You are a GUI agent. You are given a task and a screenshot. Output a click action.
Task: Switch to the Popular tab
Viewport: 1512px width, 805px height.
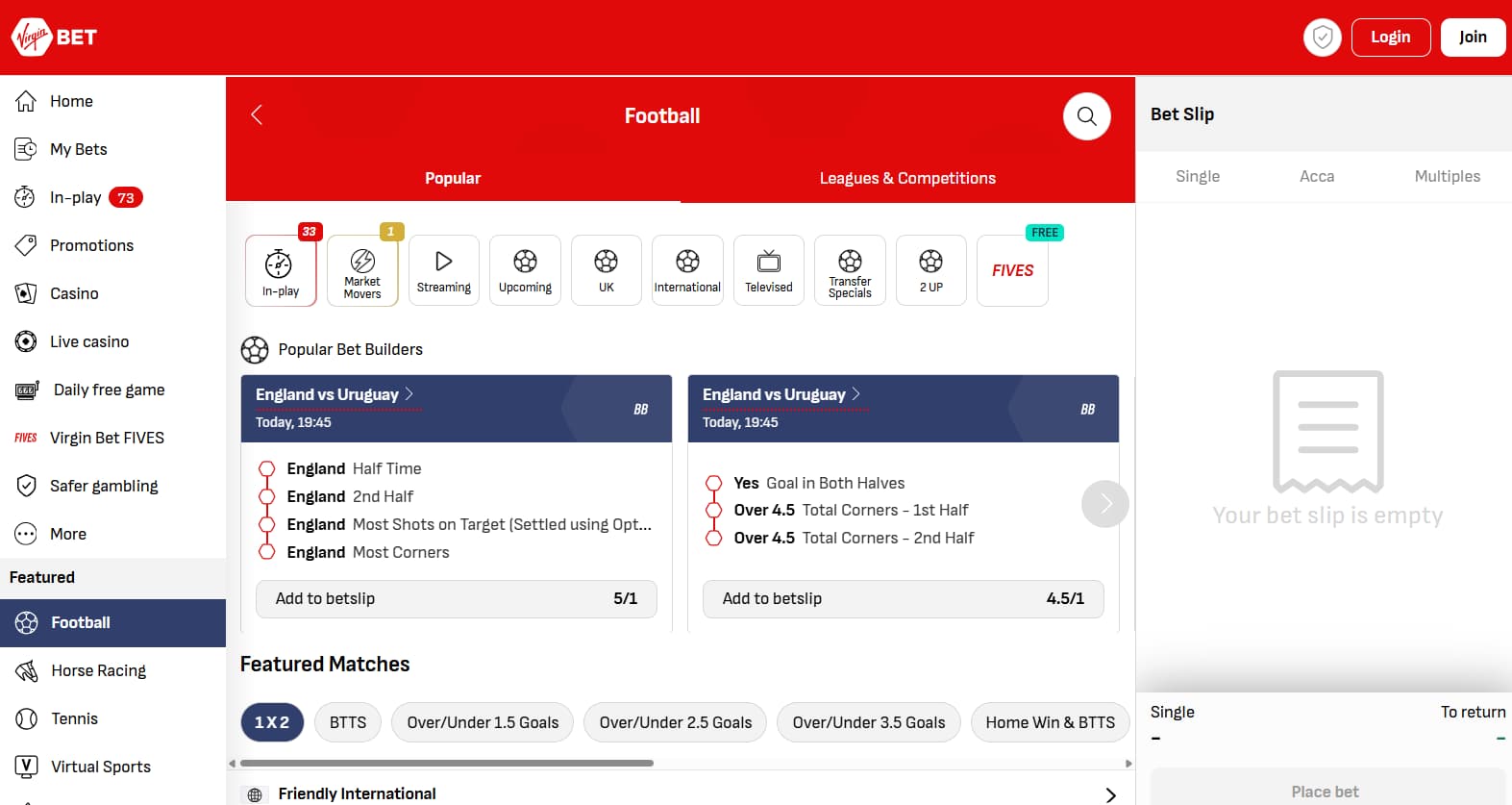[x=453, y=178]
